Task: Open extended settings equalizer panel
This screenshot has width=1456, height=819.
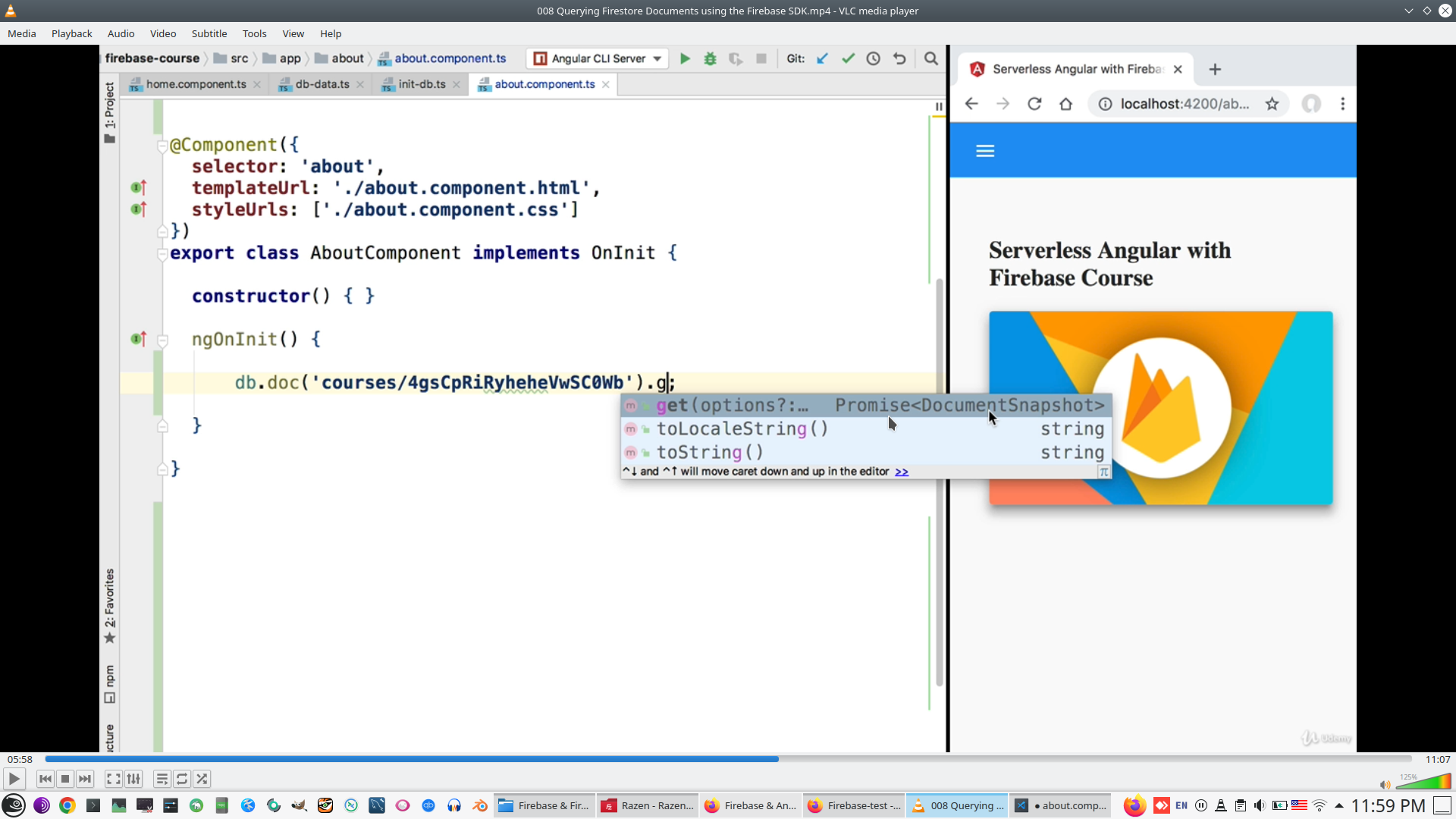Action: pos(133,779)
